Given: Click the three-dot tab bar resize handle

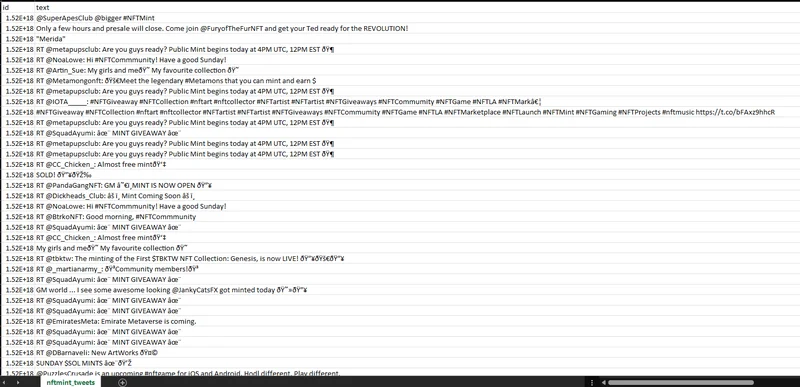Looking at the screenshot, I should click(x=592, y=382).
